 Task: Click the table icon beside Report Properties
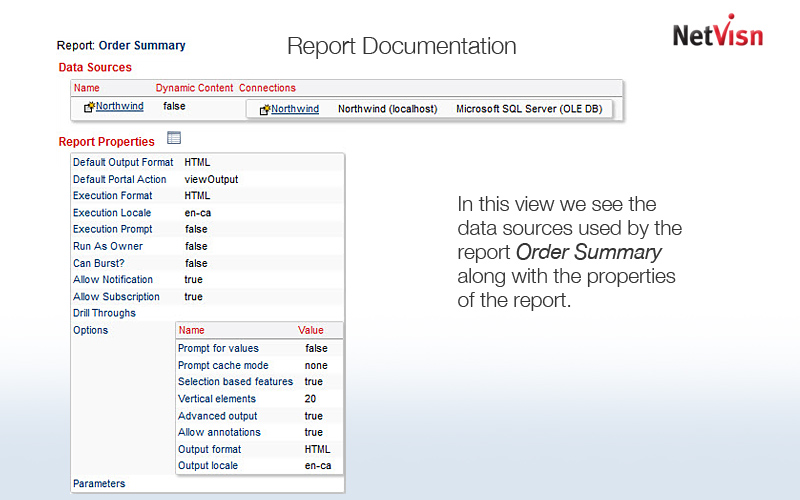coord(174,139)
